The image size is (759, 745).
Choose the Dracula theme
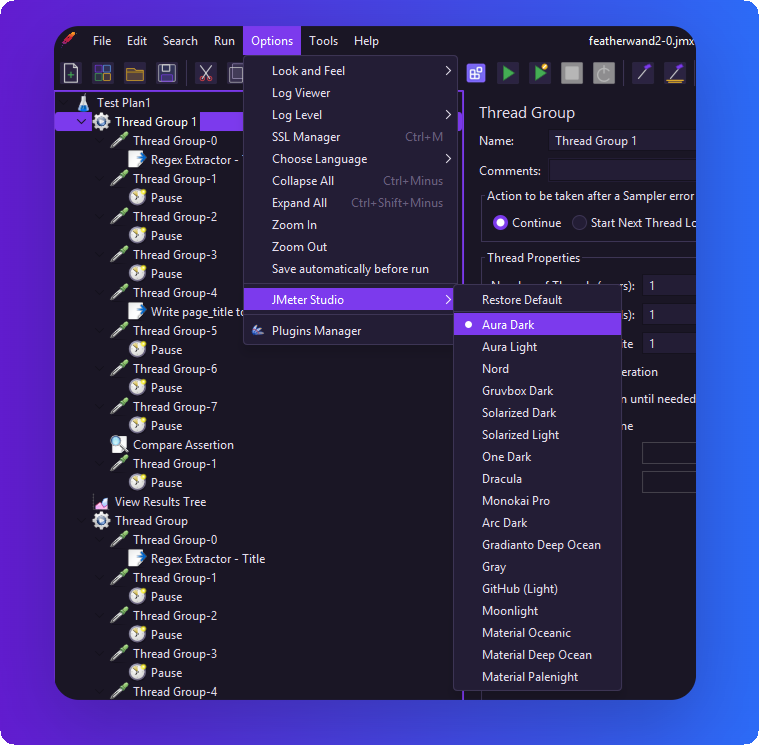(x=537, y=479)
